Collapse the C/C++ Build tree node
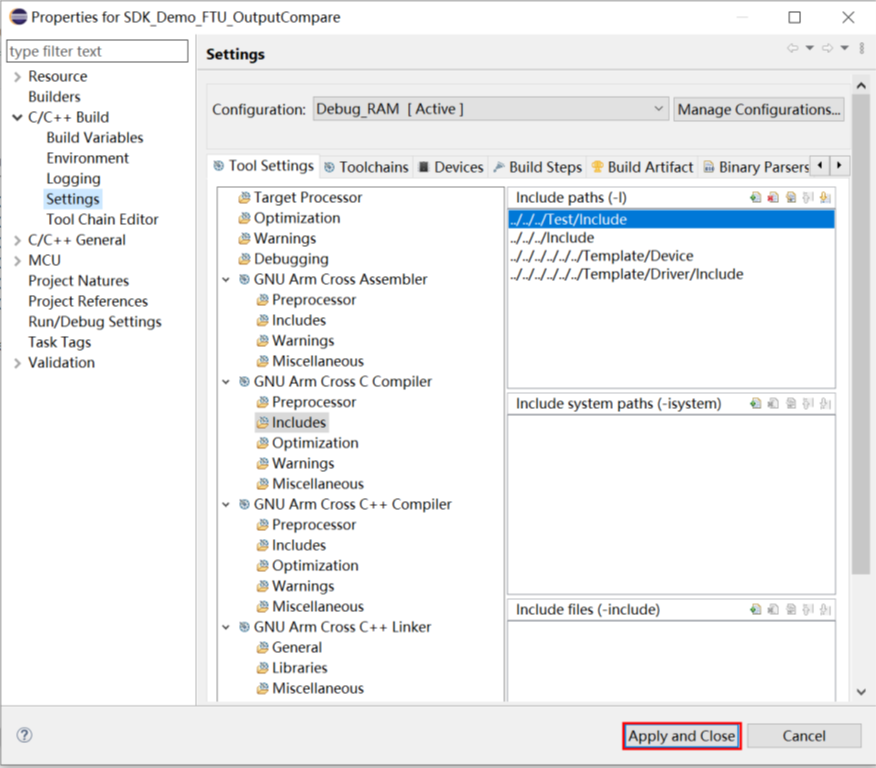Viewport: 876px width, 768px height. click(17, 118)
